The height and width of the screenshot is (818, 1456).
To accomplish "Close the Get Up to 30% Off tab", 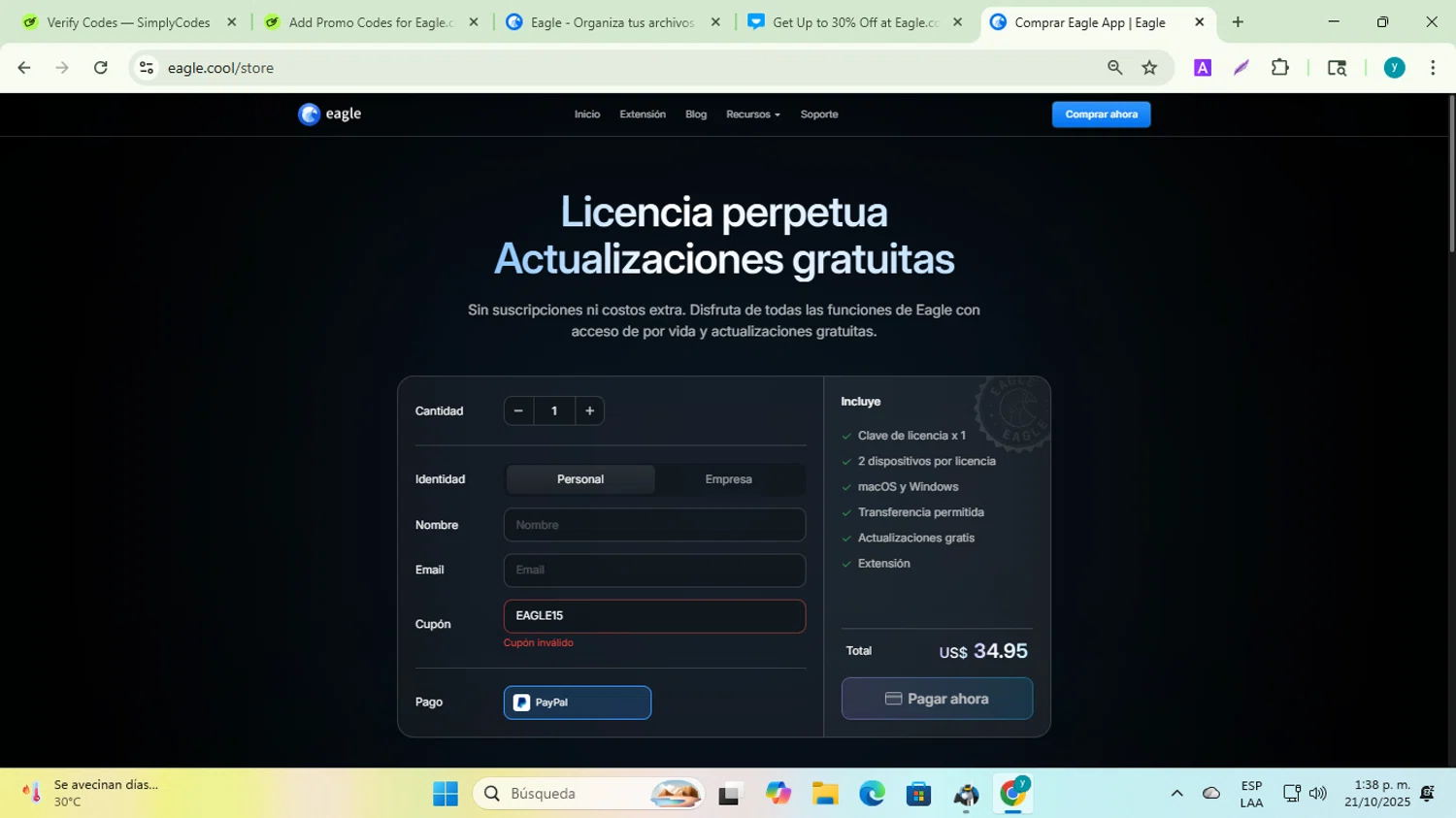I will point(958,22).
